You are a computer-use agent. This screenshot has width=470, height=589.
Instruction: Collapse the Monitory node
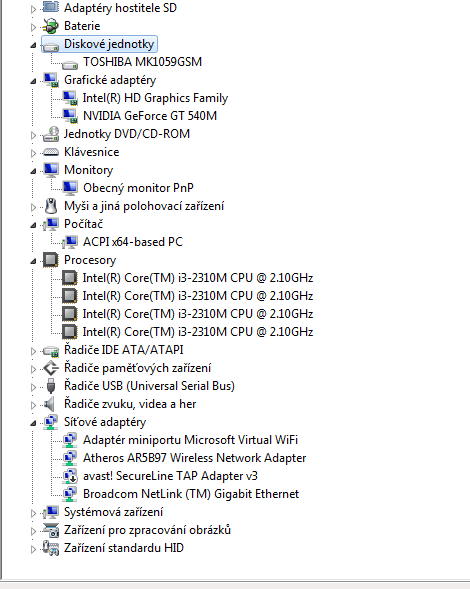[x=33, y=171]
